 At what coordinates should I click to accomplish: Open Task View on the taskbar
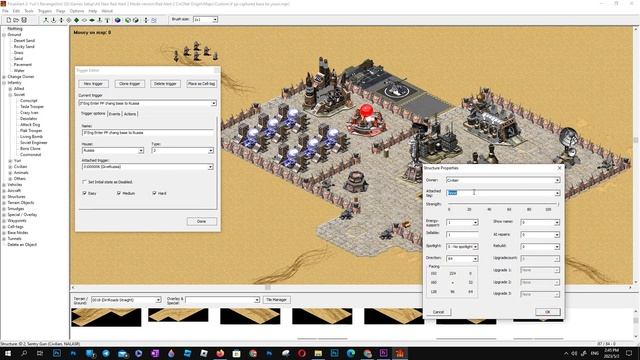point(40,353)
